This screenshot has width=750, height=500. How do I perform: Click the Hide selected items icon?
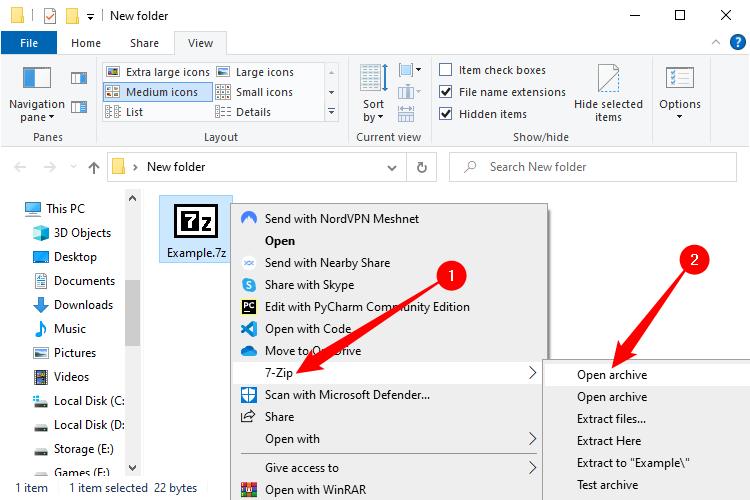pyautogui.click(x=608, y=79)
